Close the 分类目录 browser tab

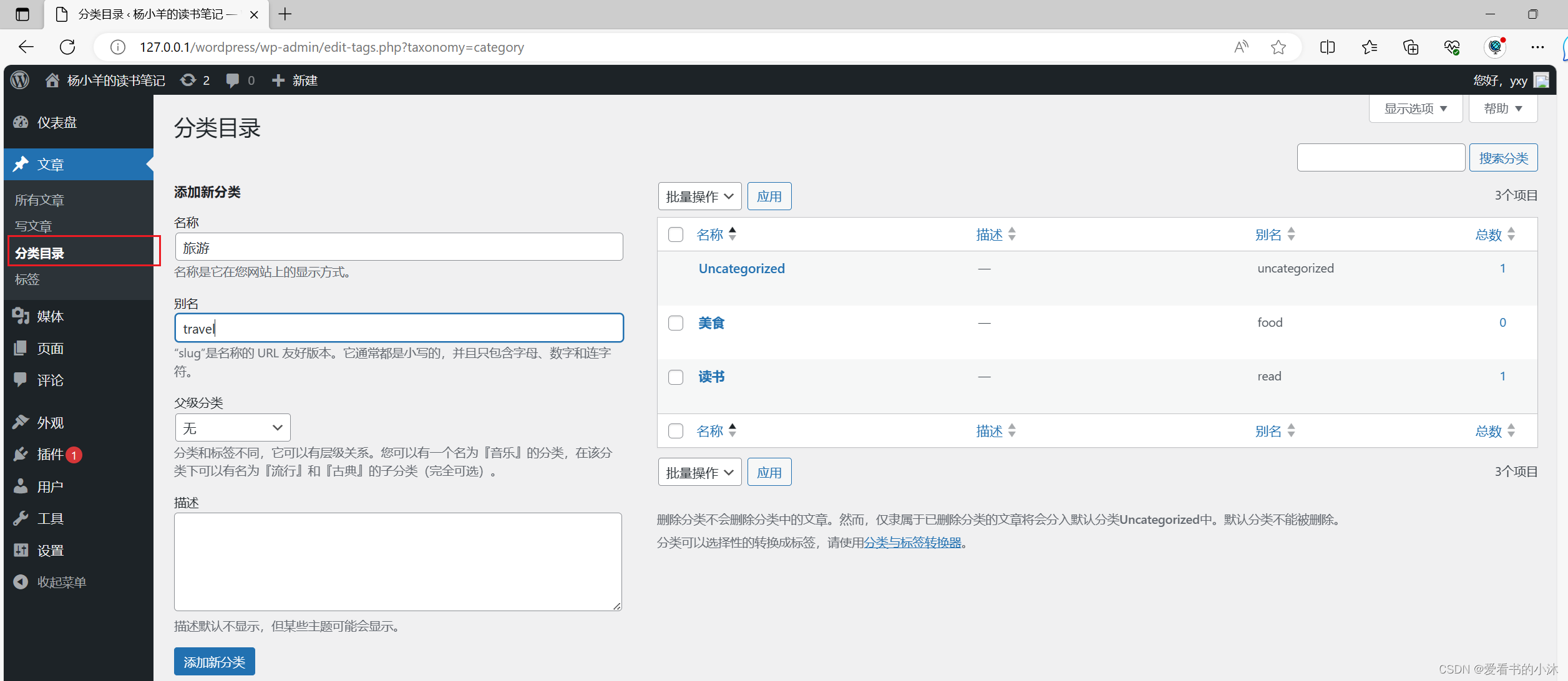254,14
